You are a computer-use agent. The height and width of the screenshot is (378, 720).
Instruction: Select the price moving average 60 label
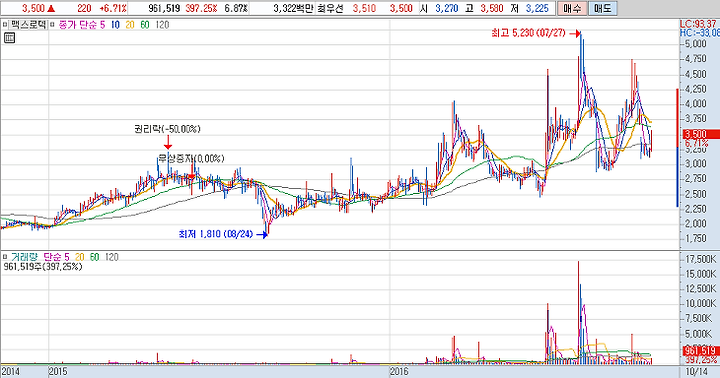[145, 25]
